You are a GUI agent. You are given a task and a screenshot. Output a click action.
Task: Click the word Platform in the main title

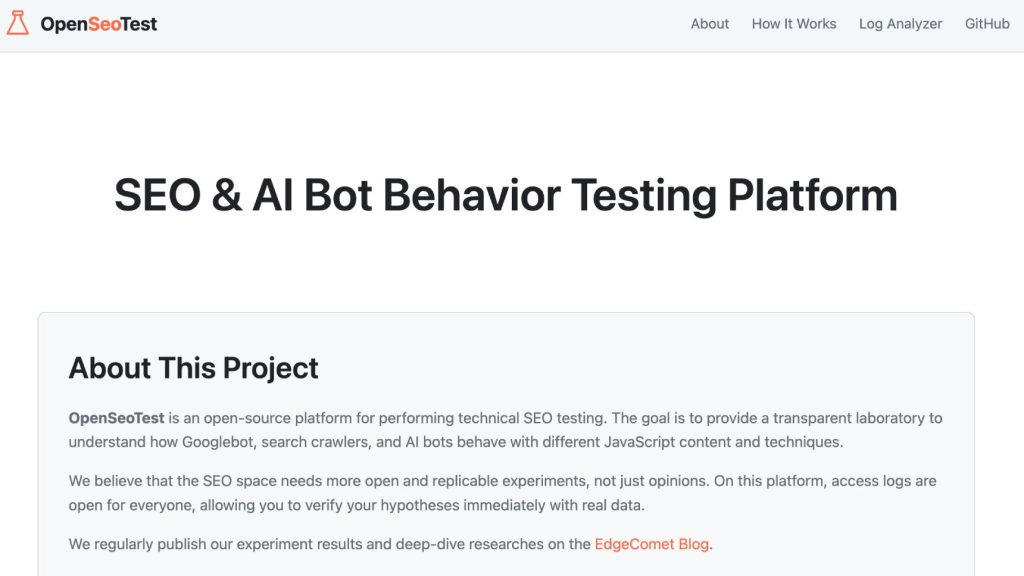coord(812,195)
